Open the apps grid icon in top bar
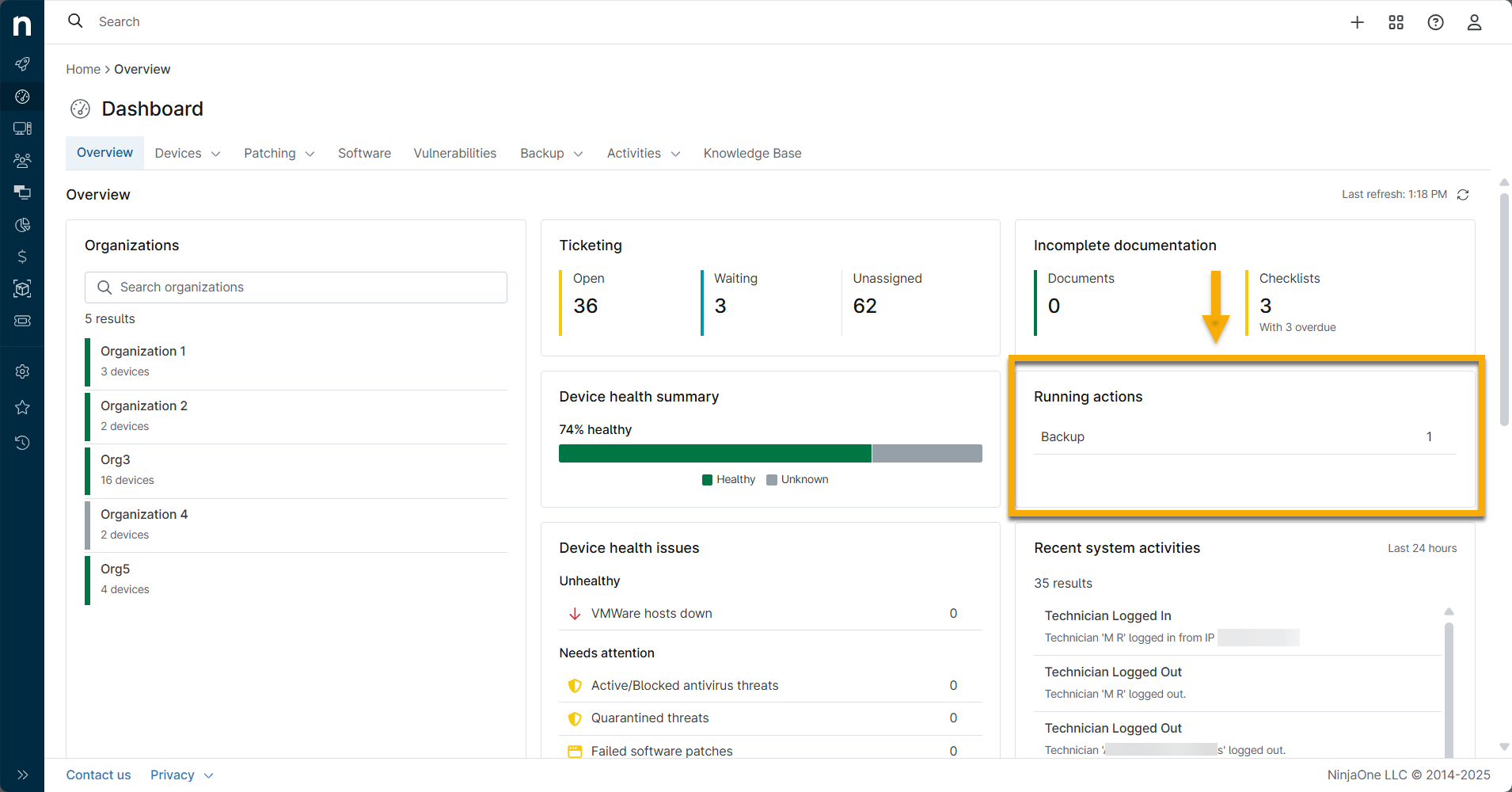Screen dimensions: 1512x792 (1396, 22)
